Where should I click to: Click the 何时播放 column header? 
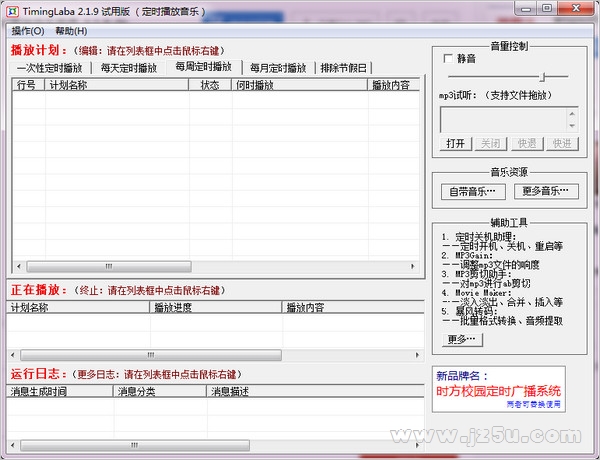300,85
